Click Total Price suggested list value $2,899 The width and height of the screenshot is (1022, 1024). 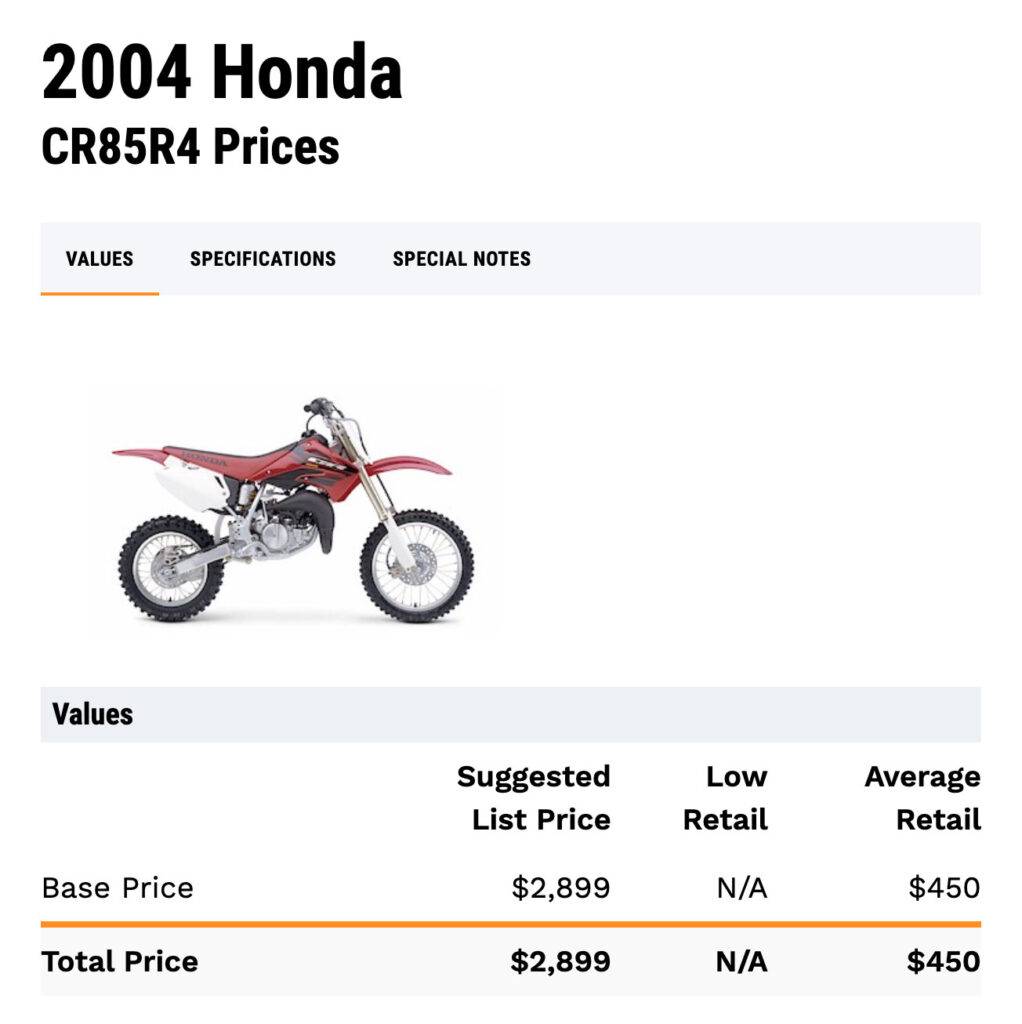pyautogui.click(x=560, y=962)
